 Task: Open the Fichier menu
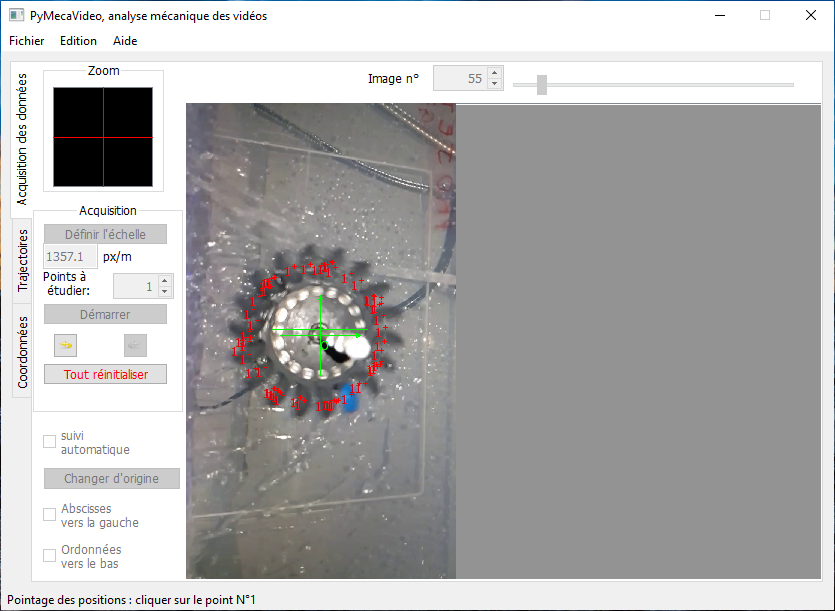coord(27,41)
